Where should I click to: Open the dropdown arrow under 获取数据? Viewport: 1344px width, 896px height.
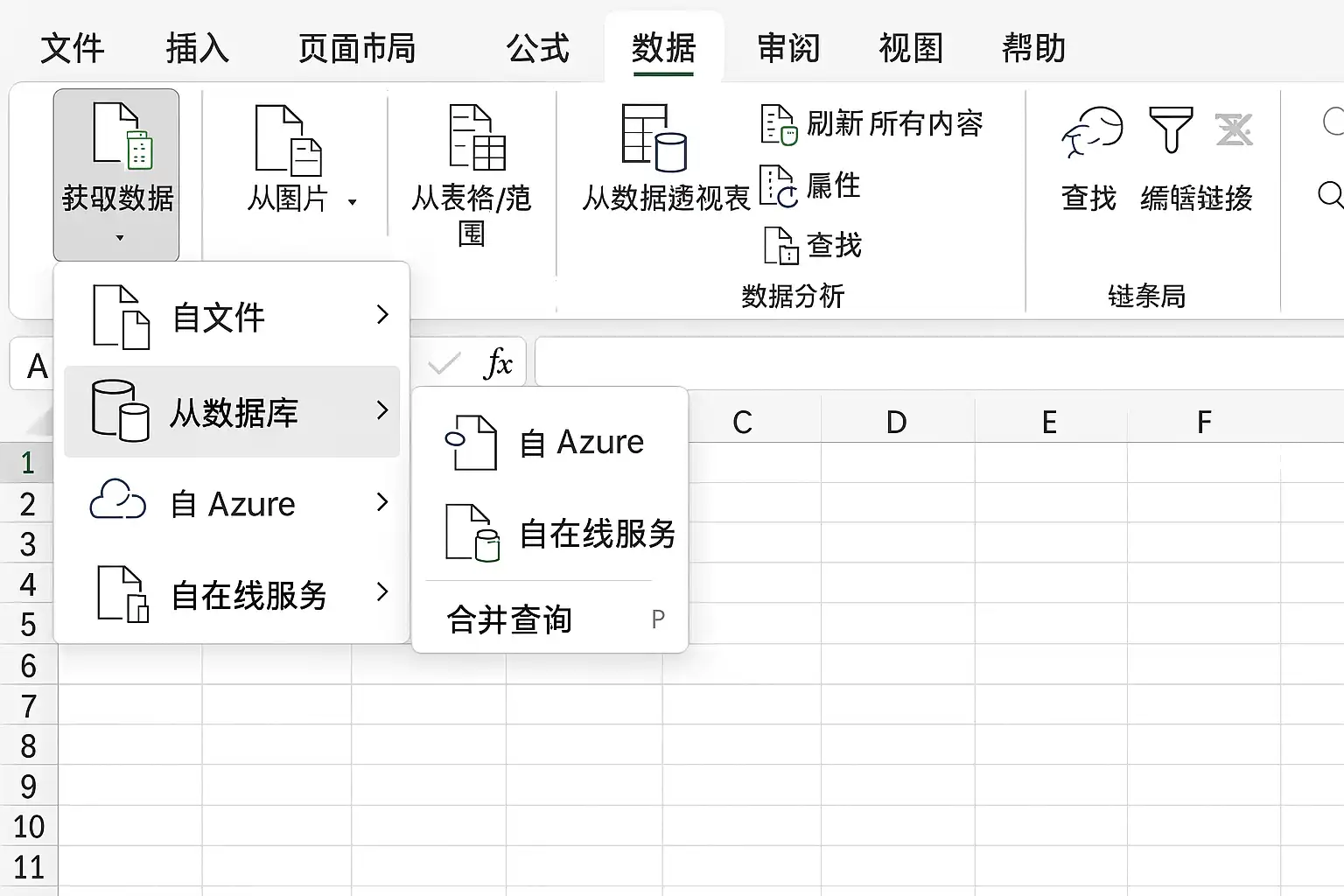tap(120, 238)
